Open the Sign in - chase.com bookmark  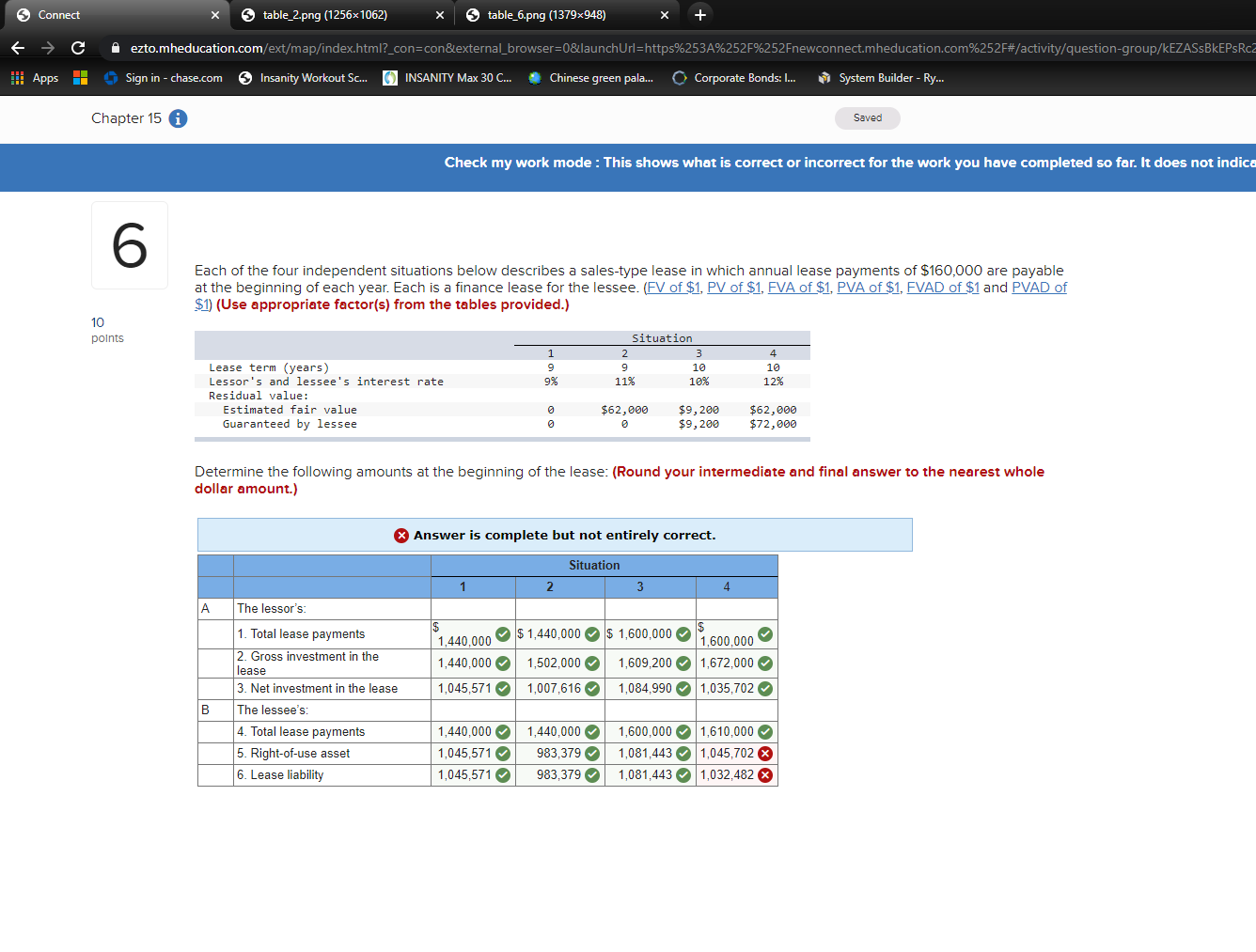pyautogui.click(x=164, y=78)
